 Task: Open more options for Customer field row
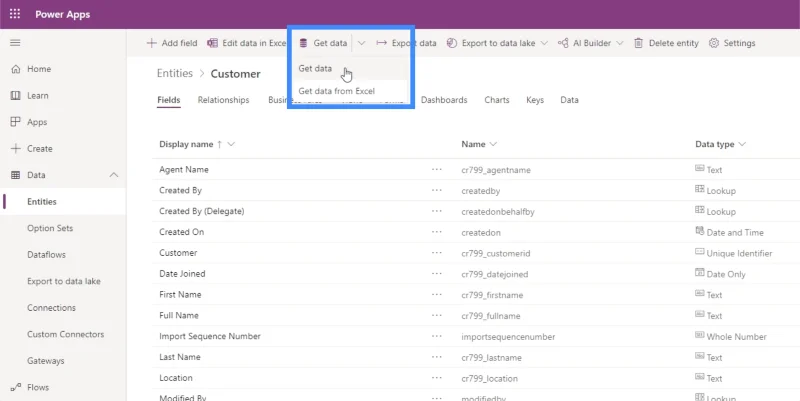pyautogui.click(x=437, y=253)
